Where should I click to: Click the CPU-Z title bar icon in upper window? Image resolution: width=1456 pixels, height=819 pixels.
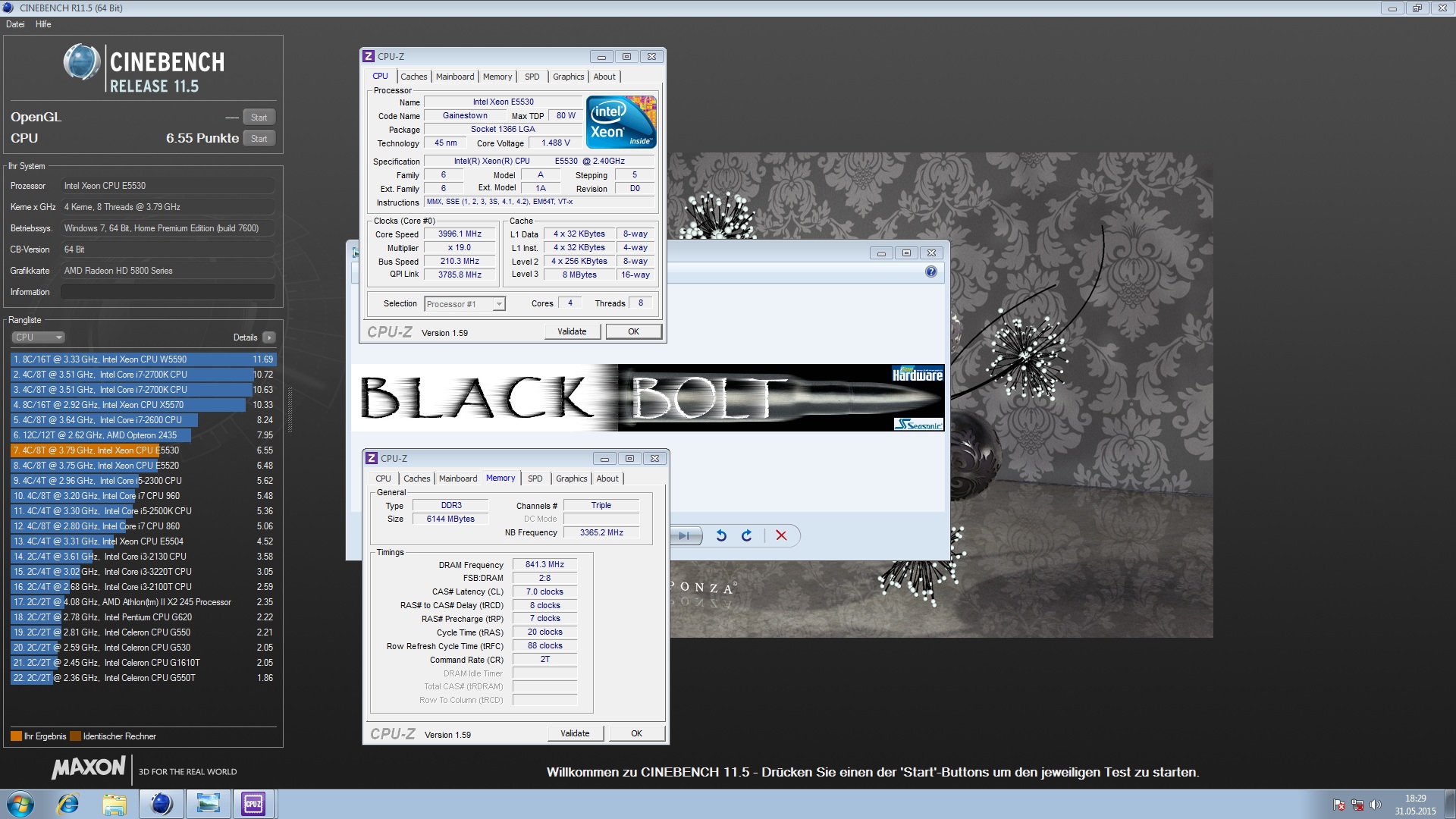(x=369, y=56)
